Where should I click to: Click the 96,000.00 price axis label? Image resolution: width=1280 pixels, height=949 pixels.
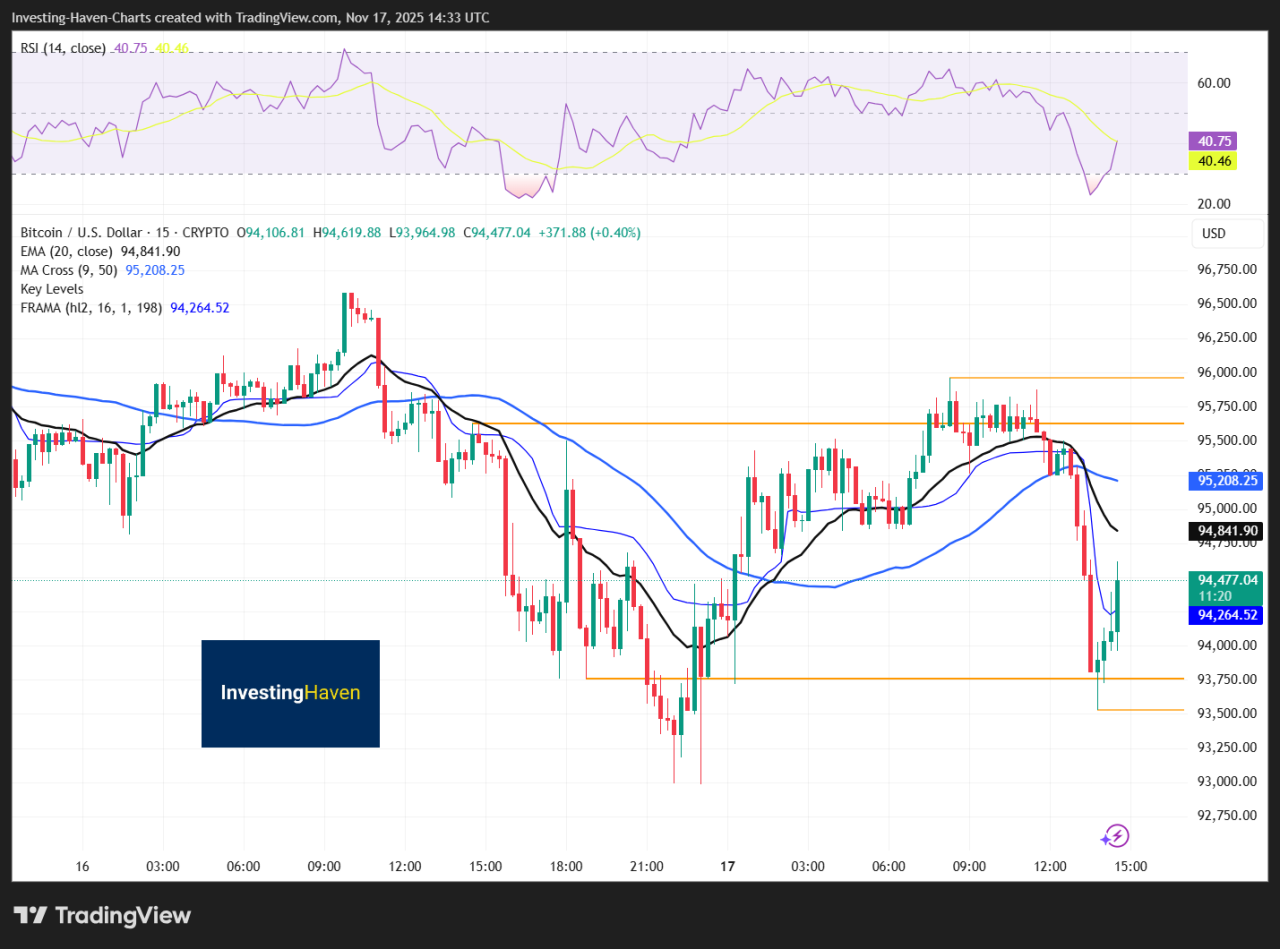click(1226, 372)
